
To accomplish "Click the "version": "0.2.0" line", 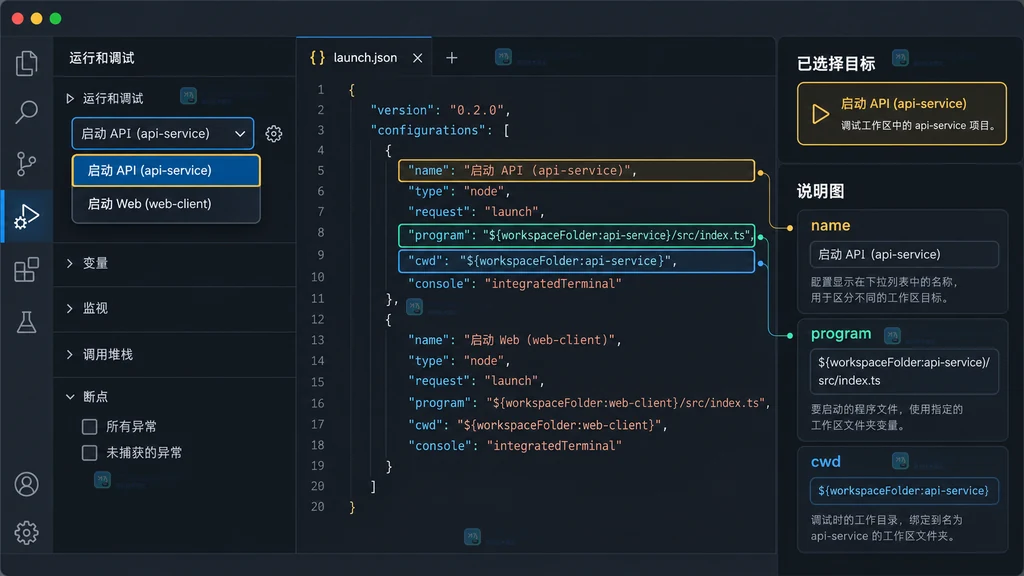I will 440,110.
